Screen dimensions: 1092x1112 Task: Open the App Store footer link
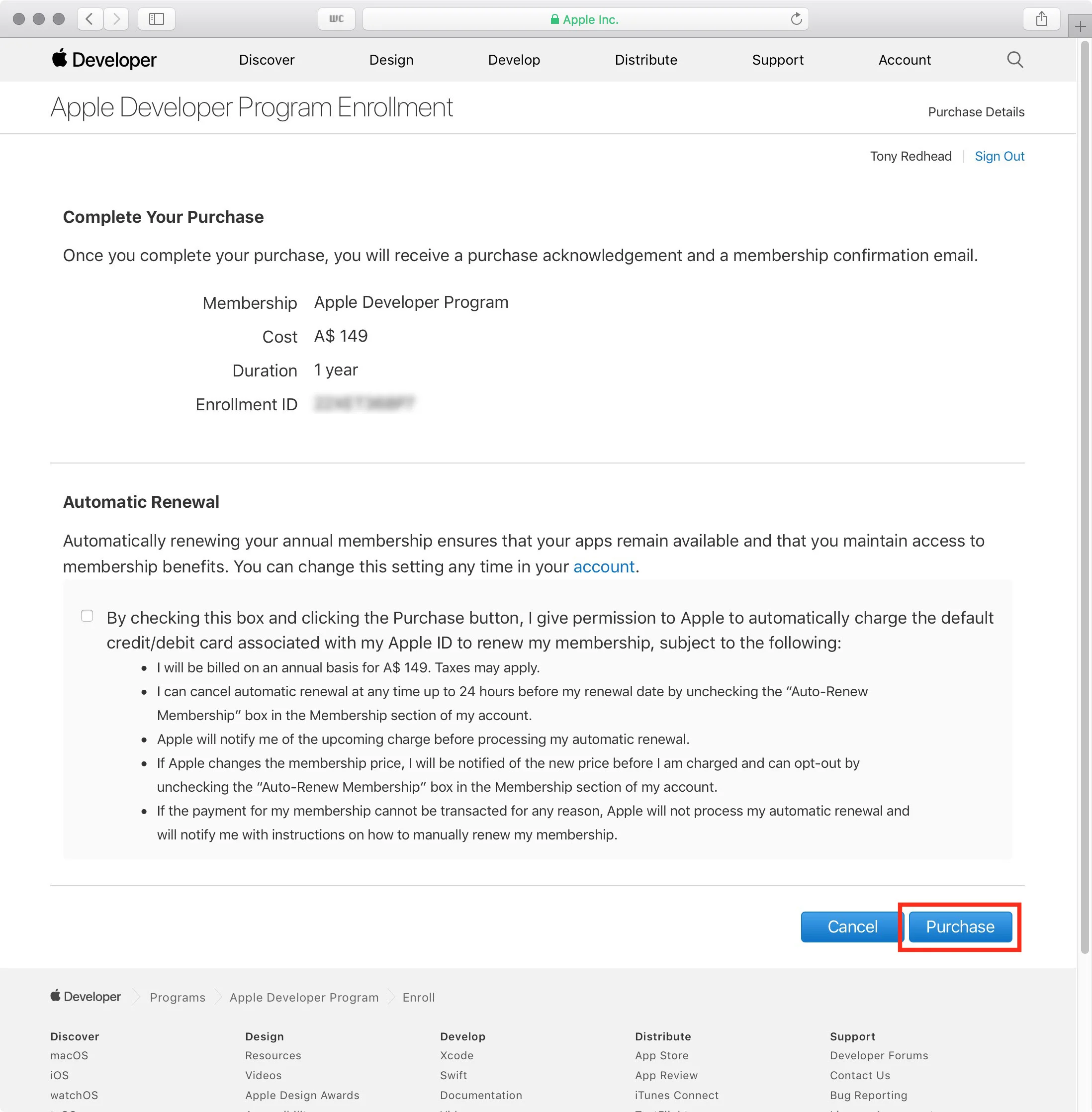point(661,1055)
